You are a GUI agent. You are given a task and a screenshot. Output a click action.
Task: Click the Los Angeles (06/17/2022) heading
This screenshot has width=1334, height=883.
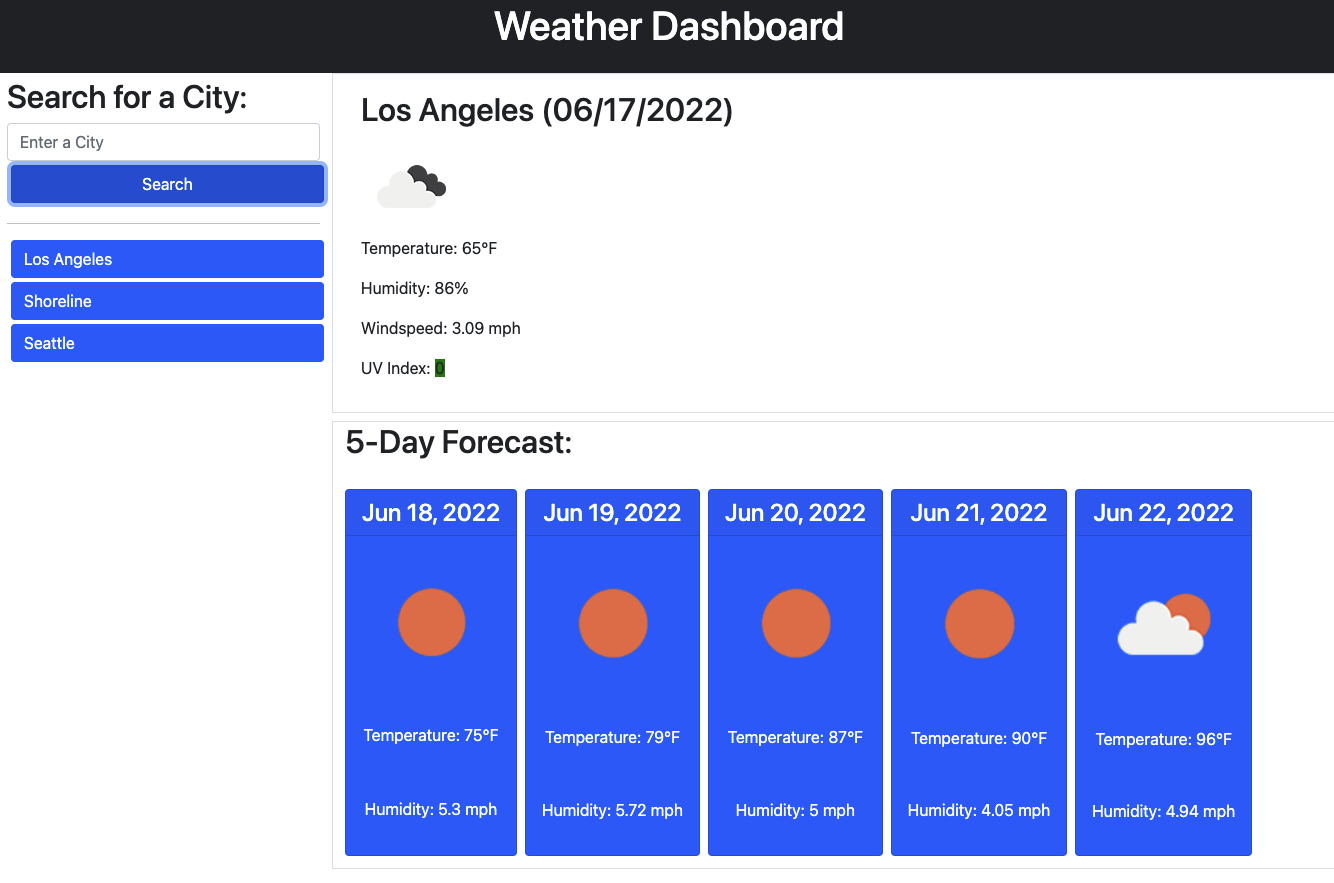click(547, 110)
